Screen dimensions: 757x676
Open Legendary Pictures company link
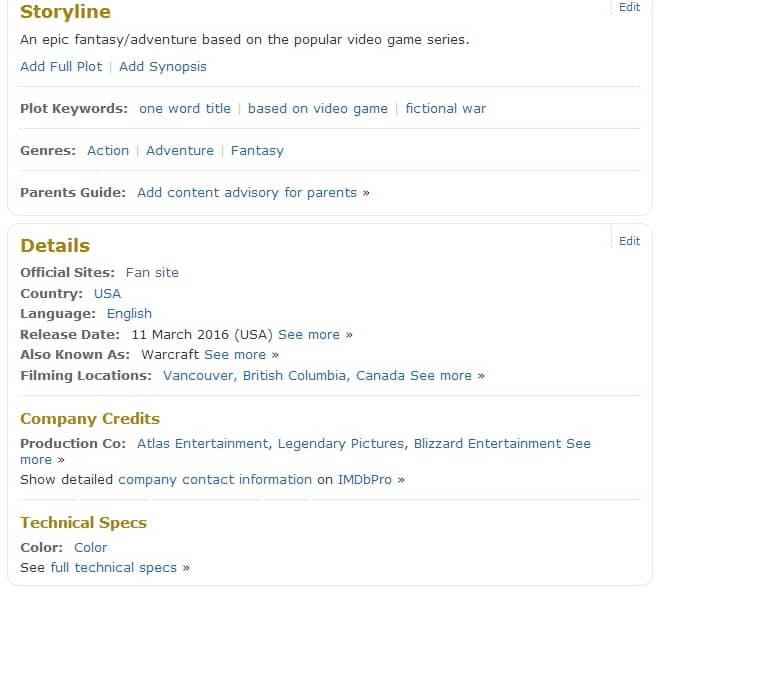(341, 444)
